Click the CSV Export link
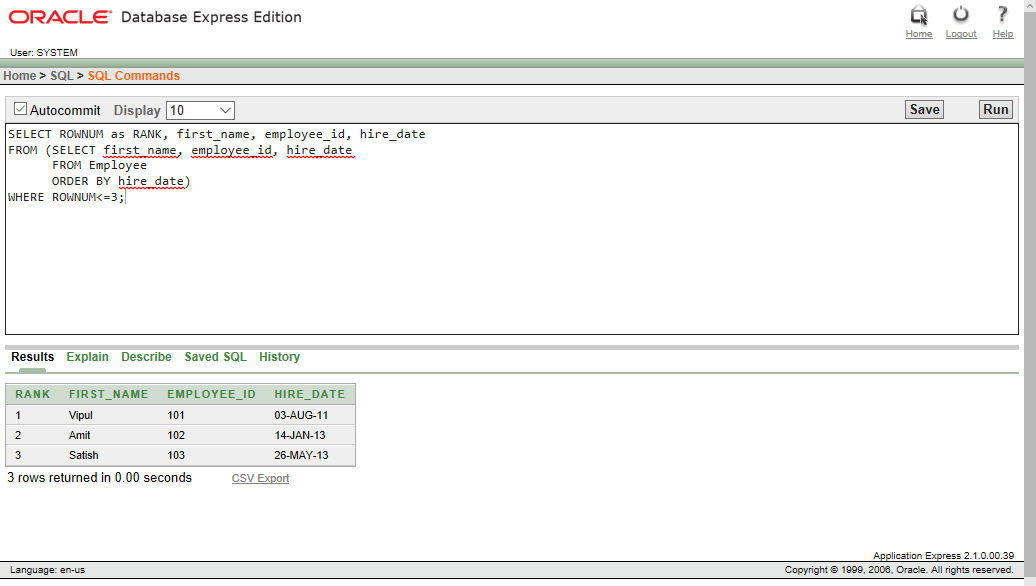Viewport: 1036px width, 586px height. coord(260,478)
